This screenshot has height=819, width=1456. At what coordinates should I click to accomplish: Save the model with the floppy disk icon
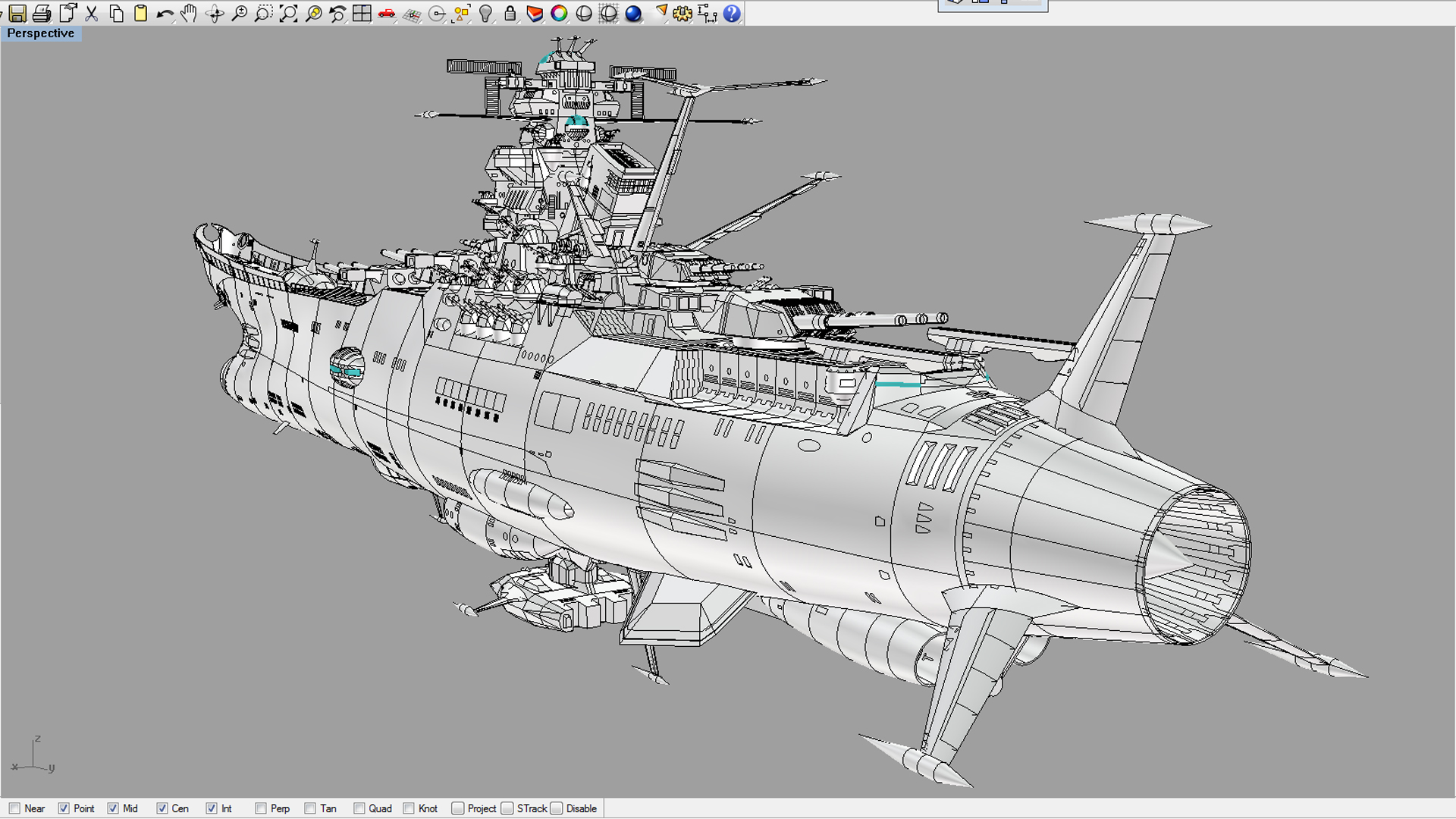[x=17, y=14]
